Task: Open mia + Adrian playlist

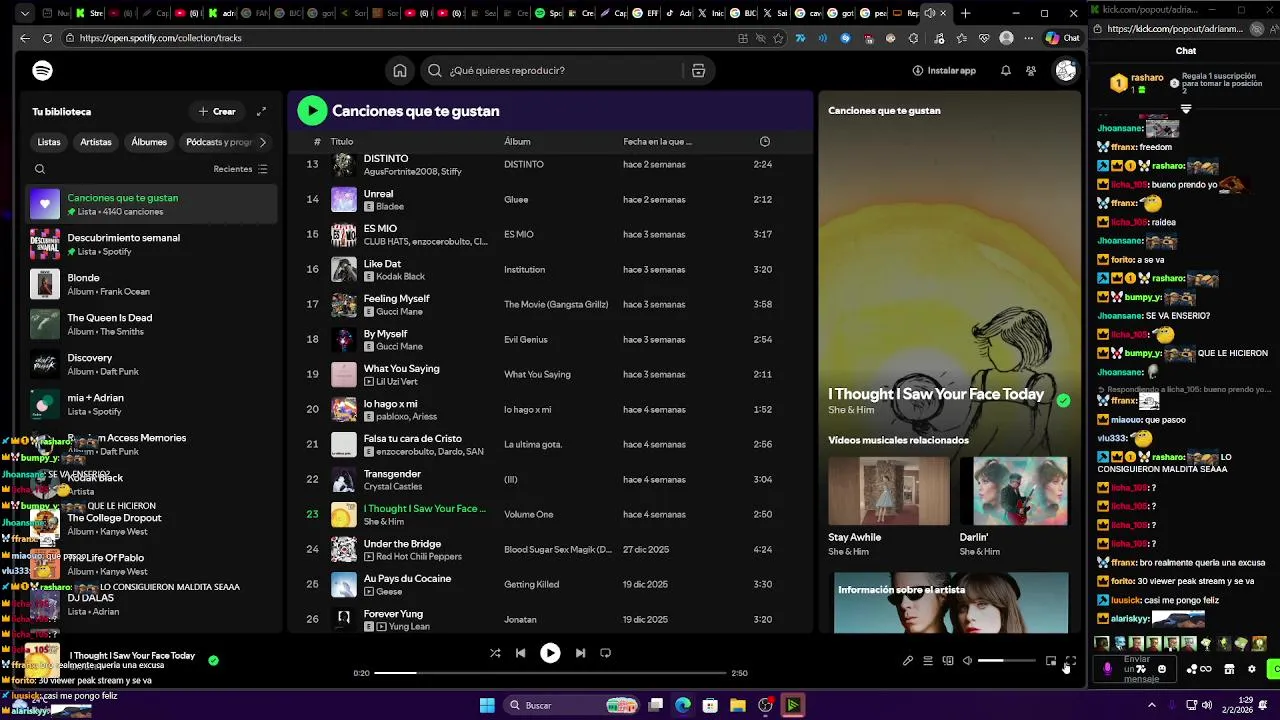Action: tap(150, 404)
